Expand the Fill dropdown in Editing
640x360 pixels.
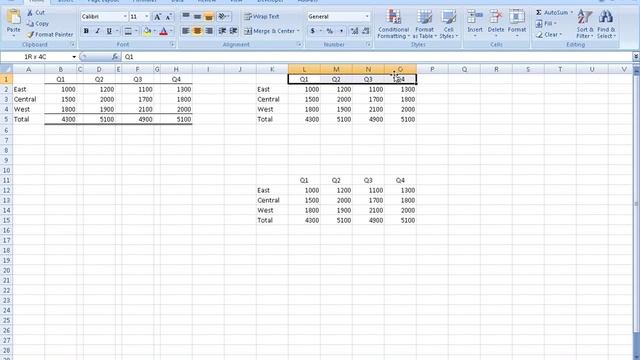click(555, 24)
